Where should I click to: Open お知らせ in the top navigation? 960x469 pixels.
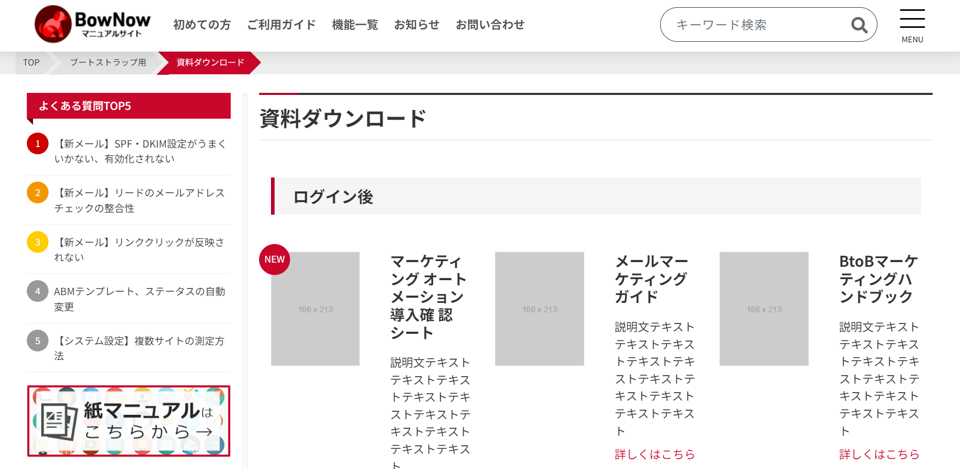416,24
